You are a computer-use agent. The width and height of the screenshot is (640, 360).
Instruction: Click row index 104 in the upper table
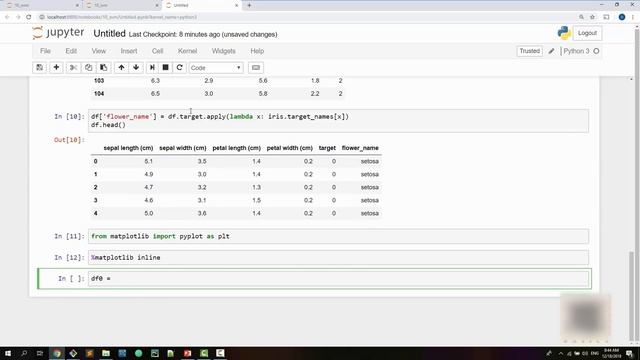click(x=99, y=93)
